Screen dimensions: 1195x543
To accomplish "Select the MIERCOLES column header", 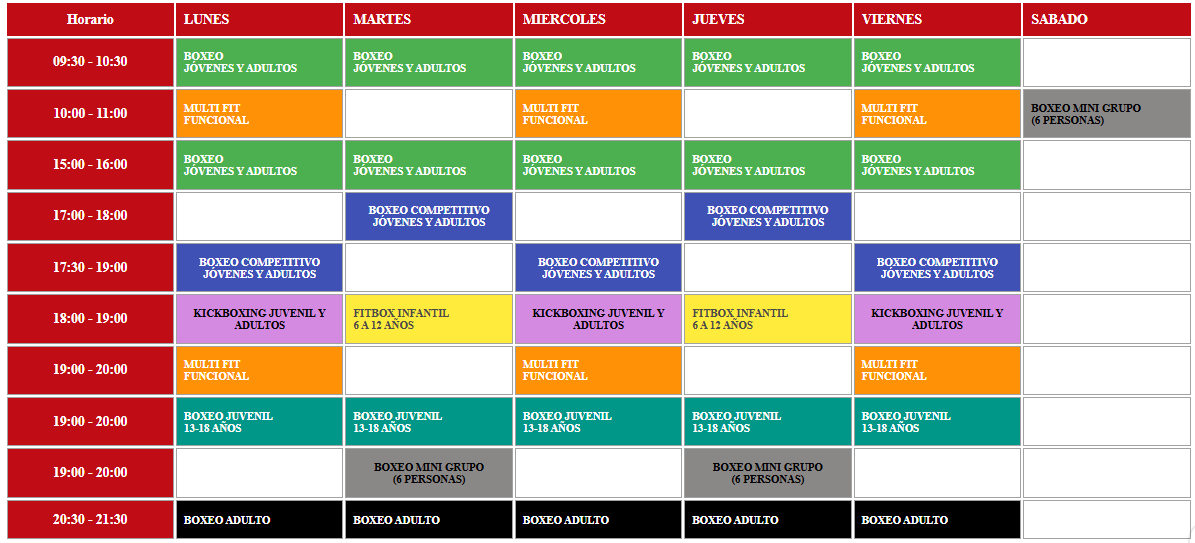I will coord(598,20).
